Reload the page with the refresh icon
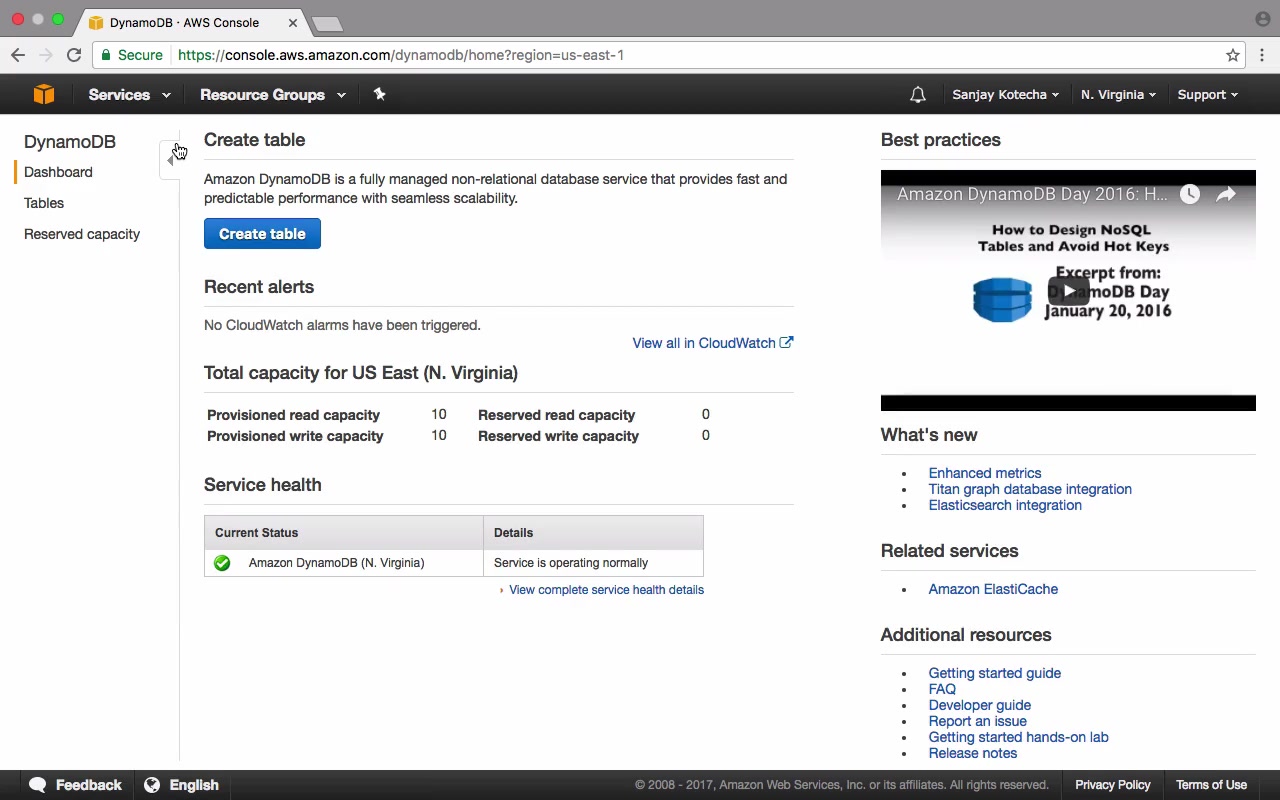 click(74, 55)
